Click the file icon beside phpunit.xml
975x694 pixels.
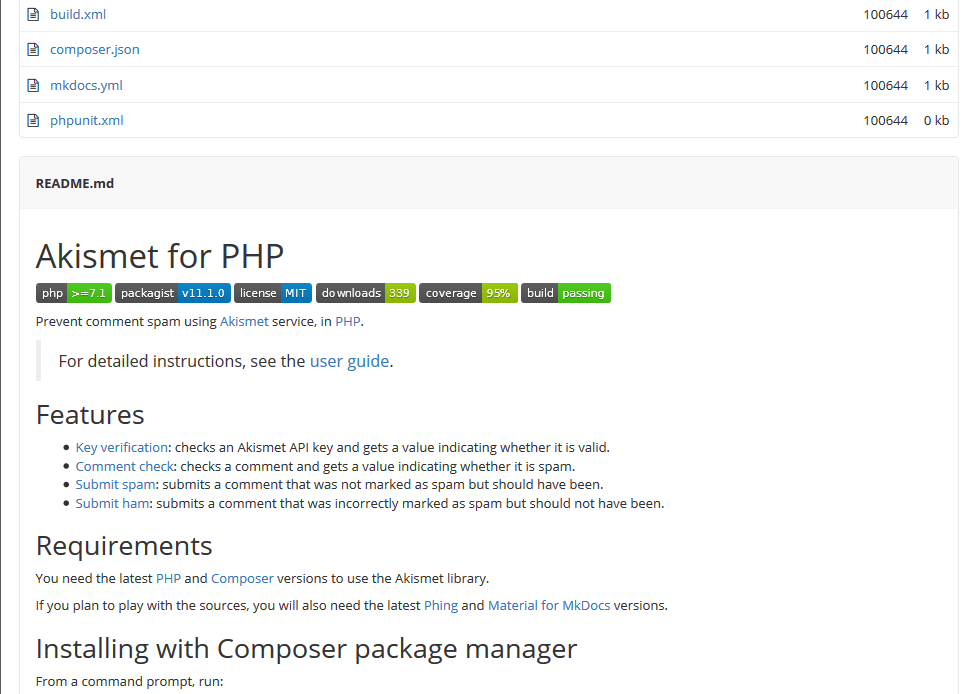(x=35, y=120)
